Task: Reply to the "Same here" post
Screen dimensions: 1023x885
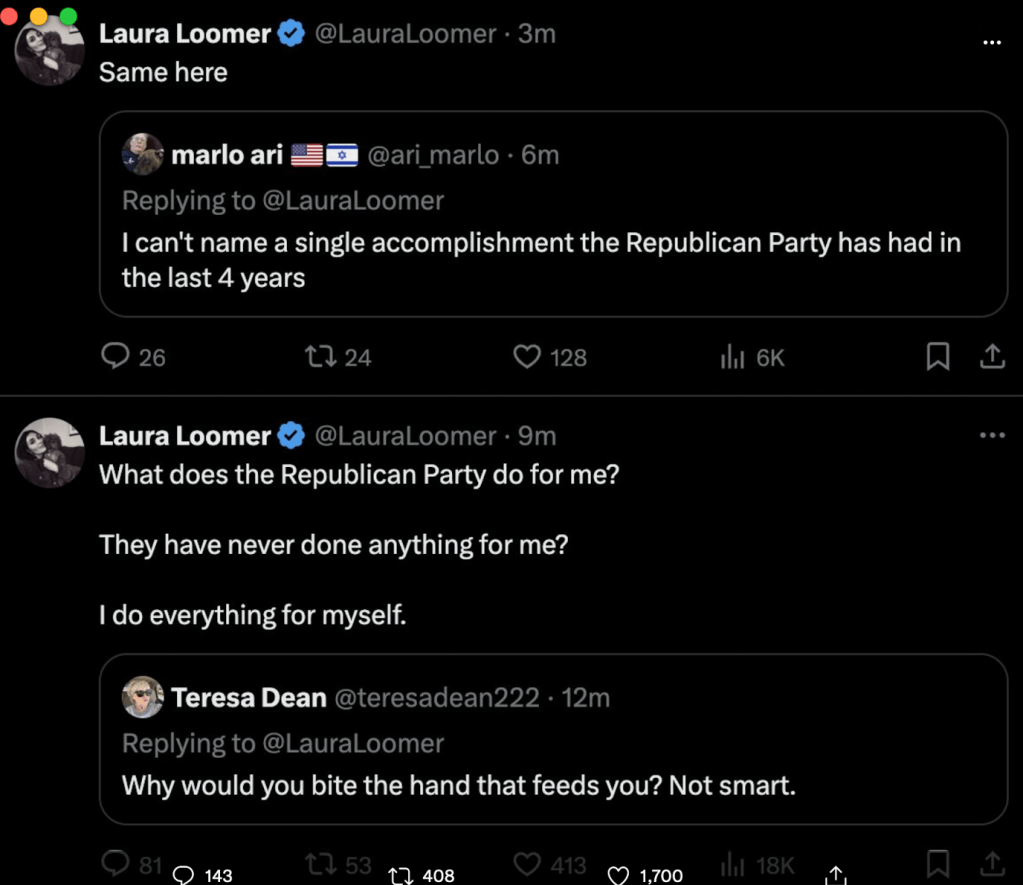Action: 118,357
